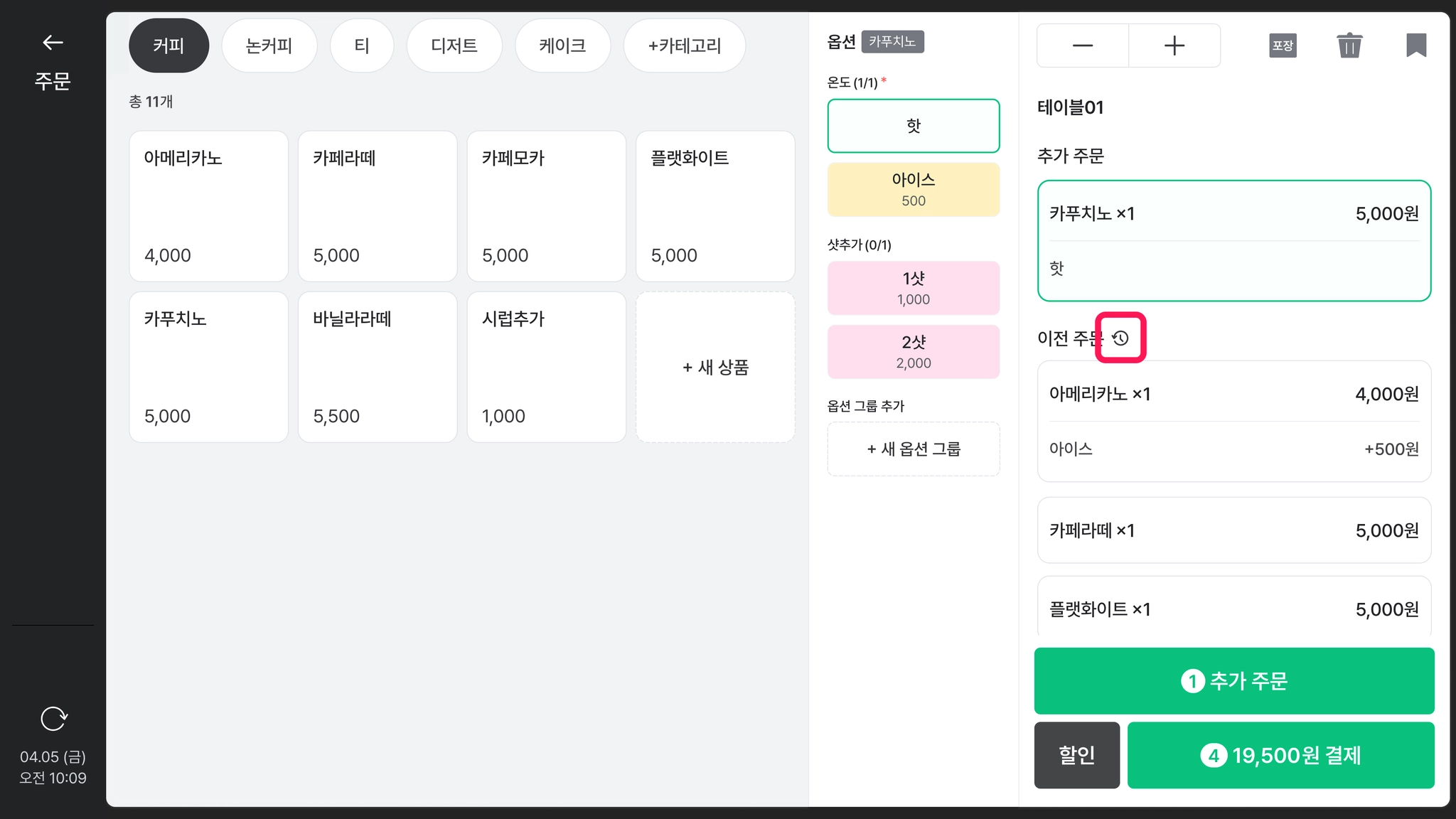The width and height of the screenshot is (1456, 819).
Task: Decrease quantity with minus button
Action: 1083,45
